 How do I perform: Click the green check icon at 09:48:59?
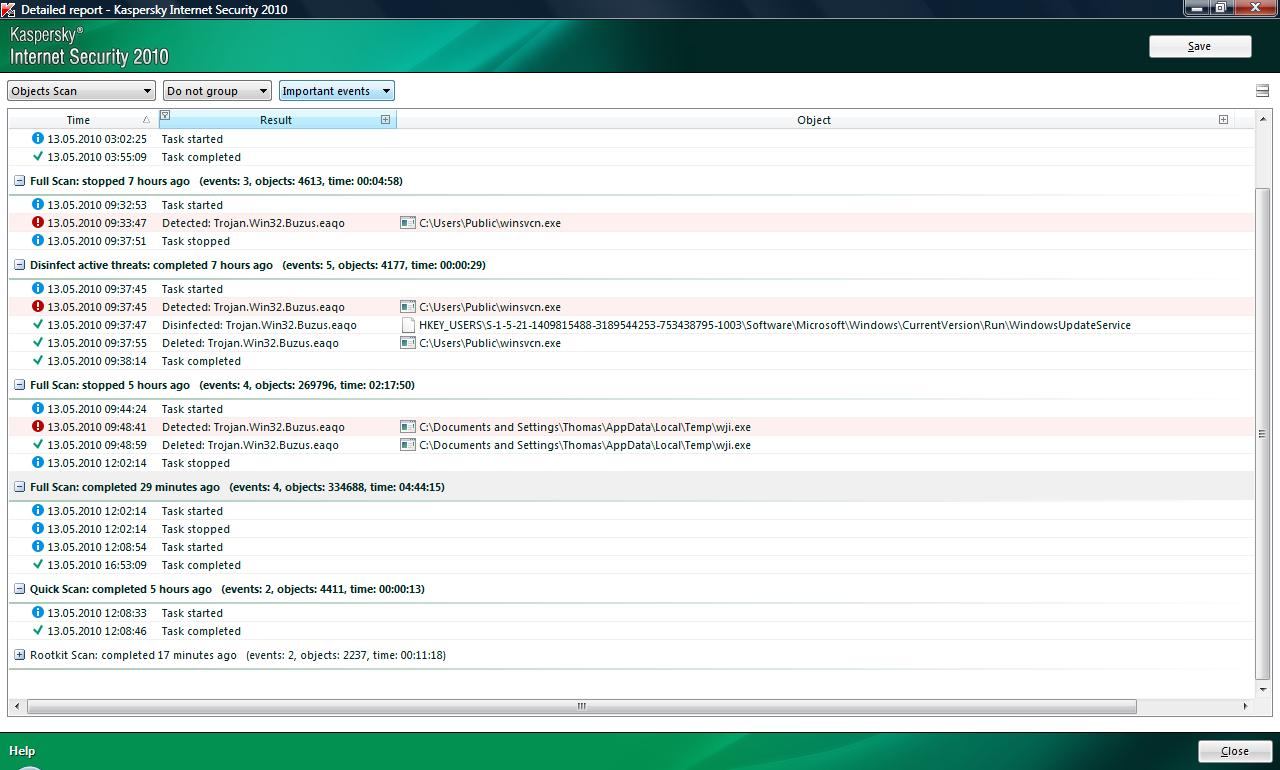pyautogui.click(x=38, y=445)
